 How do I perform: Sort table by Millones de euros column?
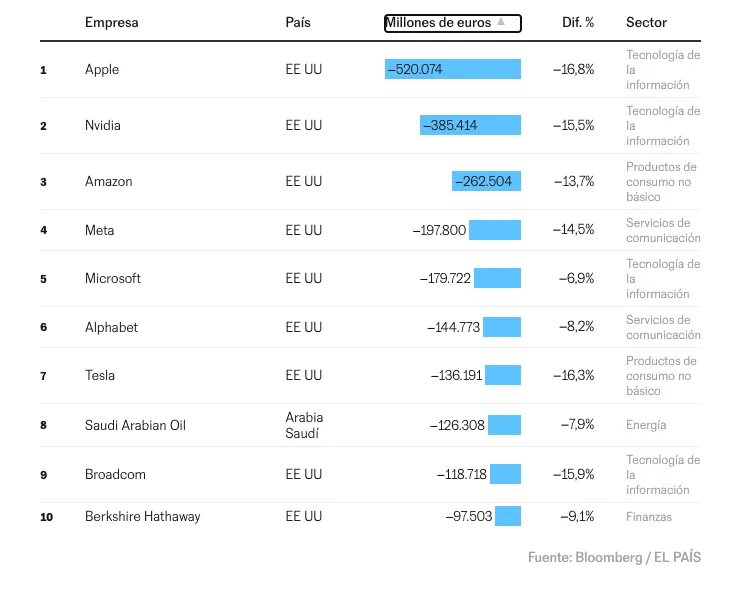coord(440,22)
